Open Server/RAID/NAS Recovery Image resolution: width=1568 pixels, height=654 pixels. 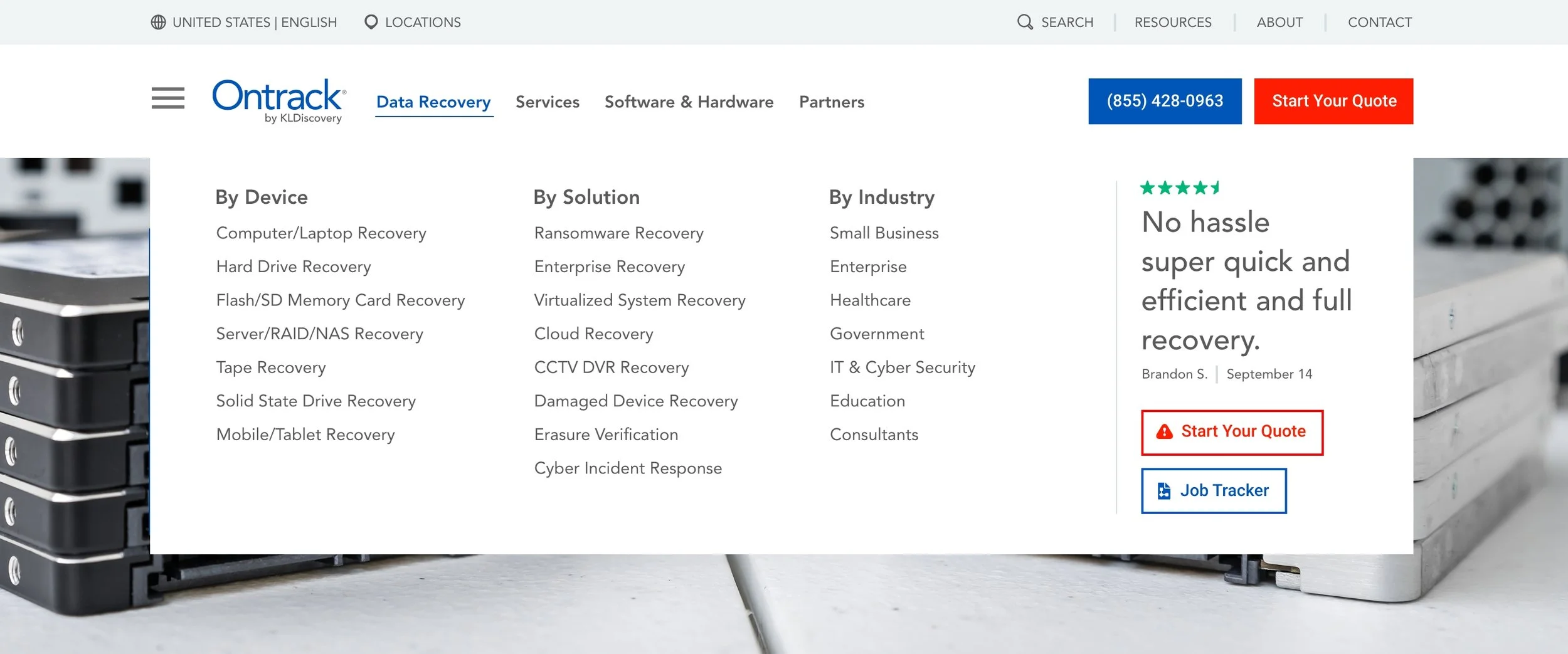[x=319, y=334]
